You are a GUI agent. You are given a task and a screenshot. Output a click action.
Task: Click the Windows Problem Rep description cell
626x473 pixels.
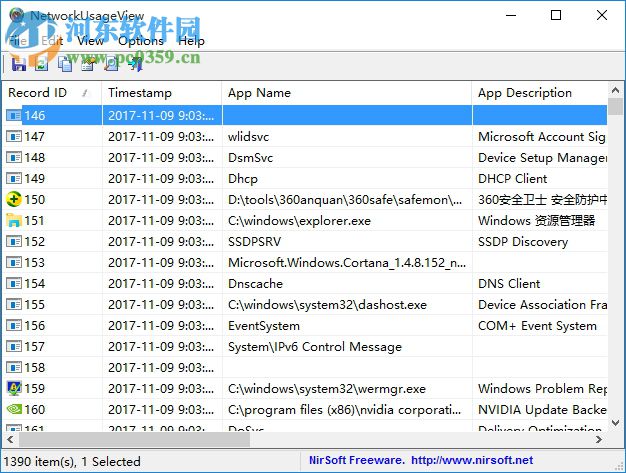(x=540, y=388)
